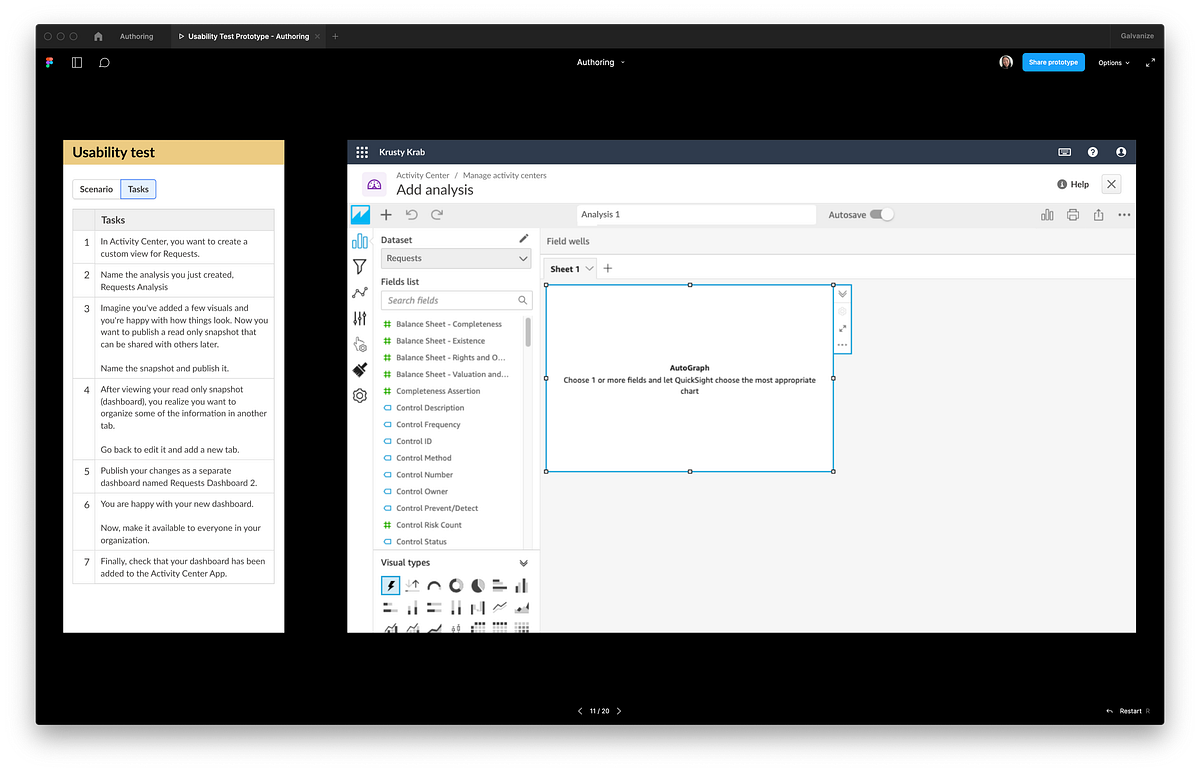Open the Filter panel icon

coord(360,267)
